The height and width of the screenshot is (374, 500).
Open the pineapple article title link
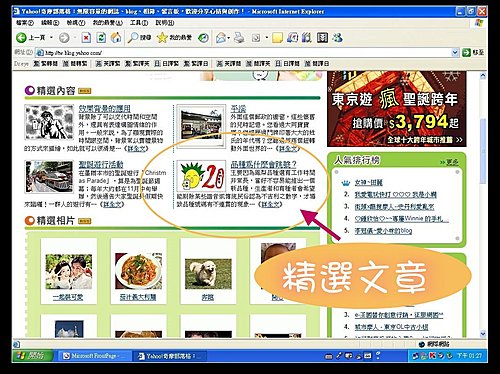tap(263, 164)
